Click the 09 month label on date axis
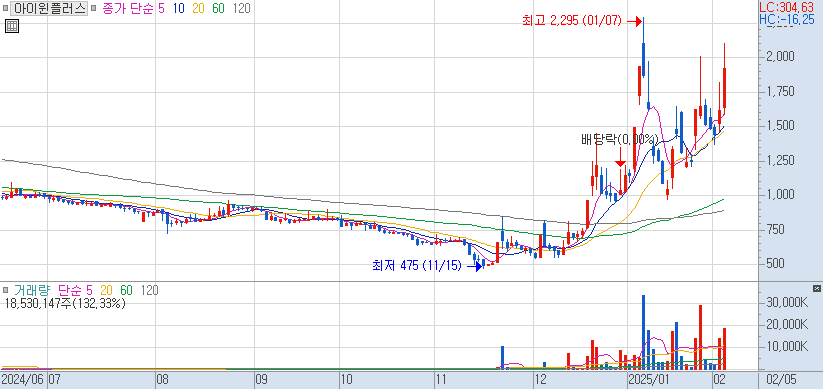Image resolution: width=823 pixels, height=389 pixels. click(x=261, y=380)
